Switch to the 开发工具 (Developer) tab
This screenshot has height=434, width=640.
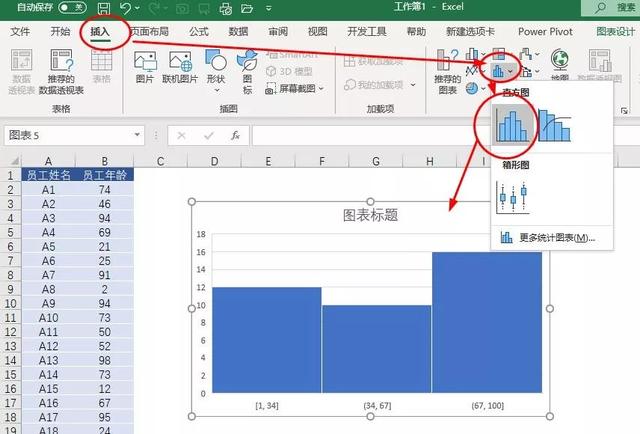point(367,31)
